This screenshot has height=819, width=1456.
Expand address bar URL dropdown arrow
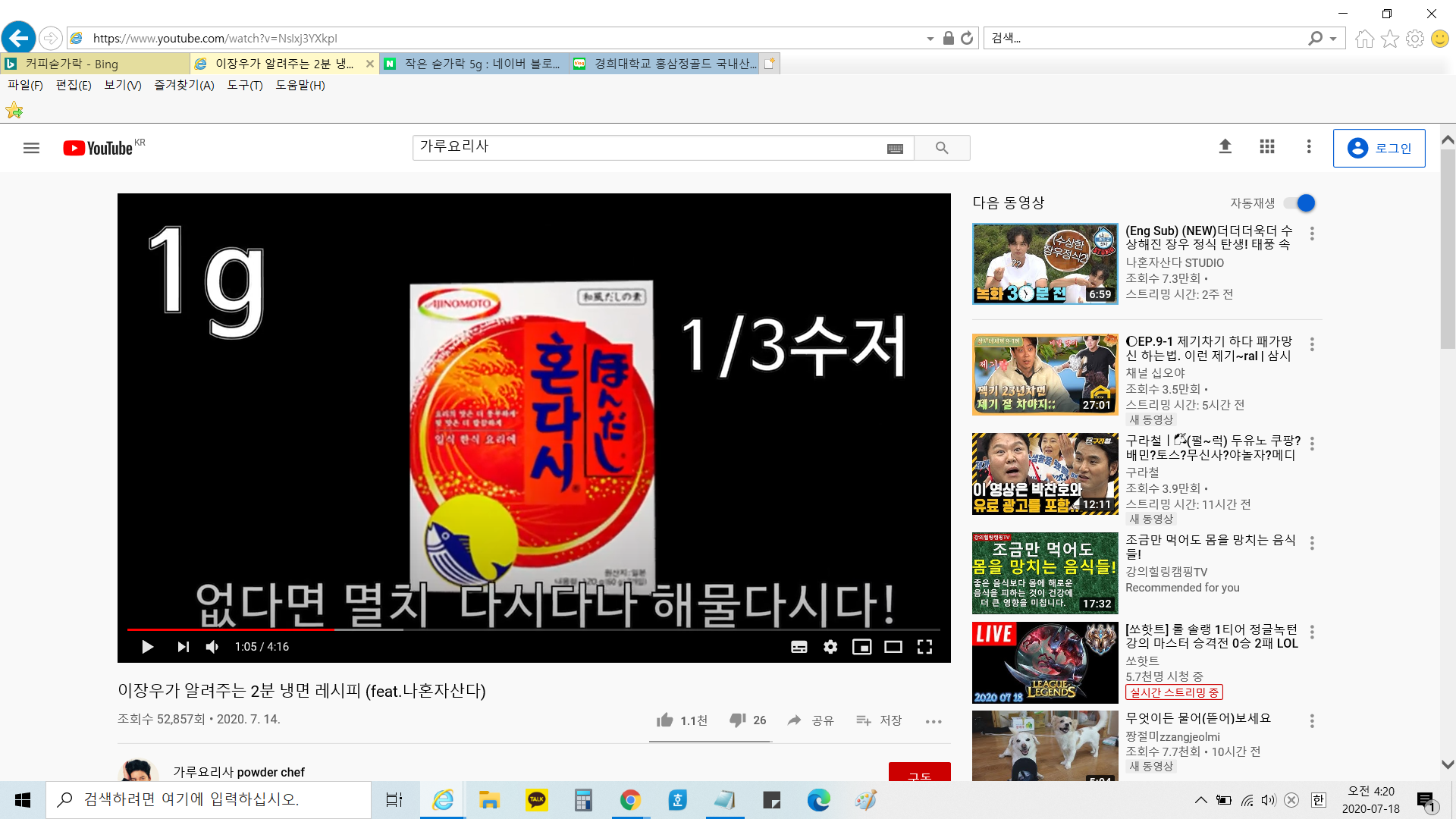[930, 39]
